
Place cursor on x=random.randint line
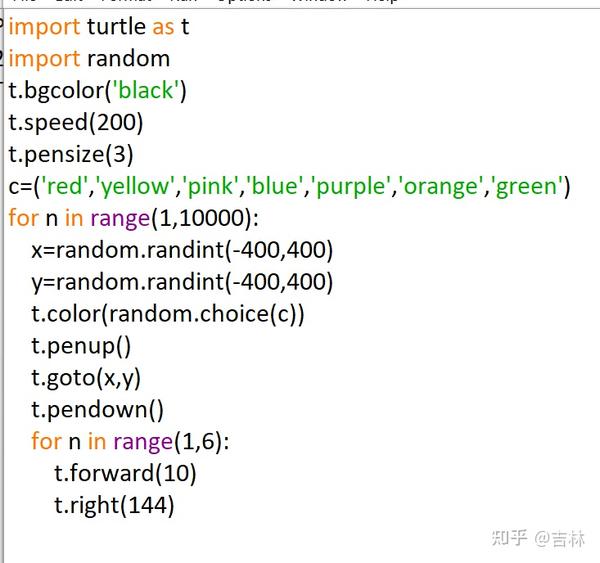[182, 250]
